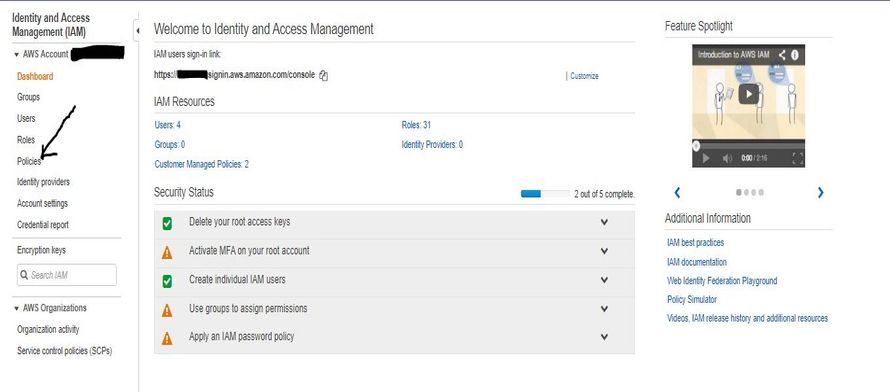890x392 pixels.
Task: Click green check beside Create individual IAM users
Action: point(167,281)
